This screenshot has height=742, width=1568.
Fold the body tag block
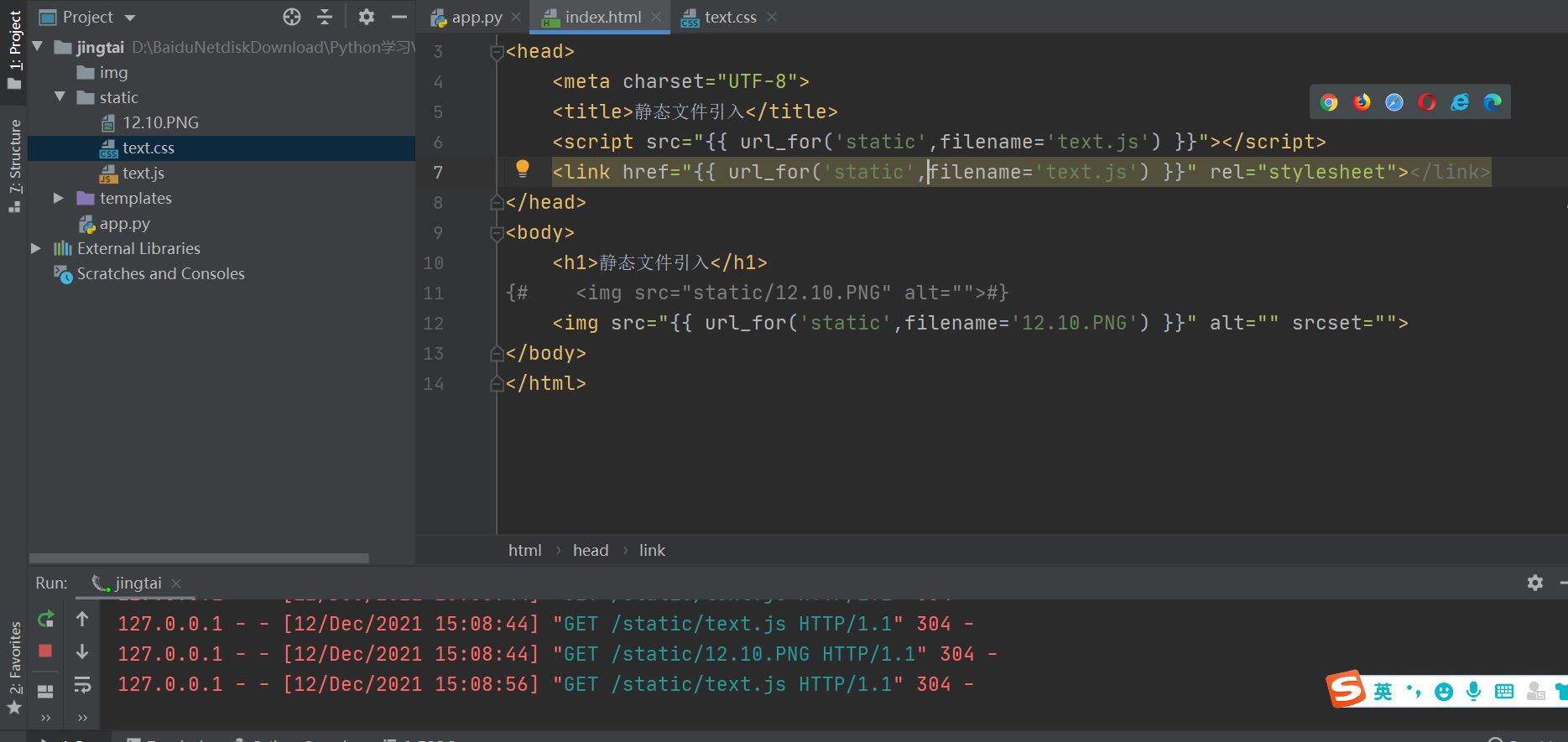pyautogui.click(x=497, y=233)
